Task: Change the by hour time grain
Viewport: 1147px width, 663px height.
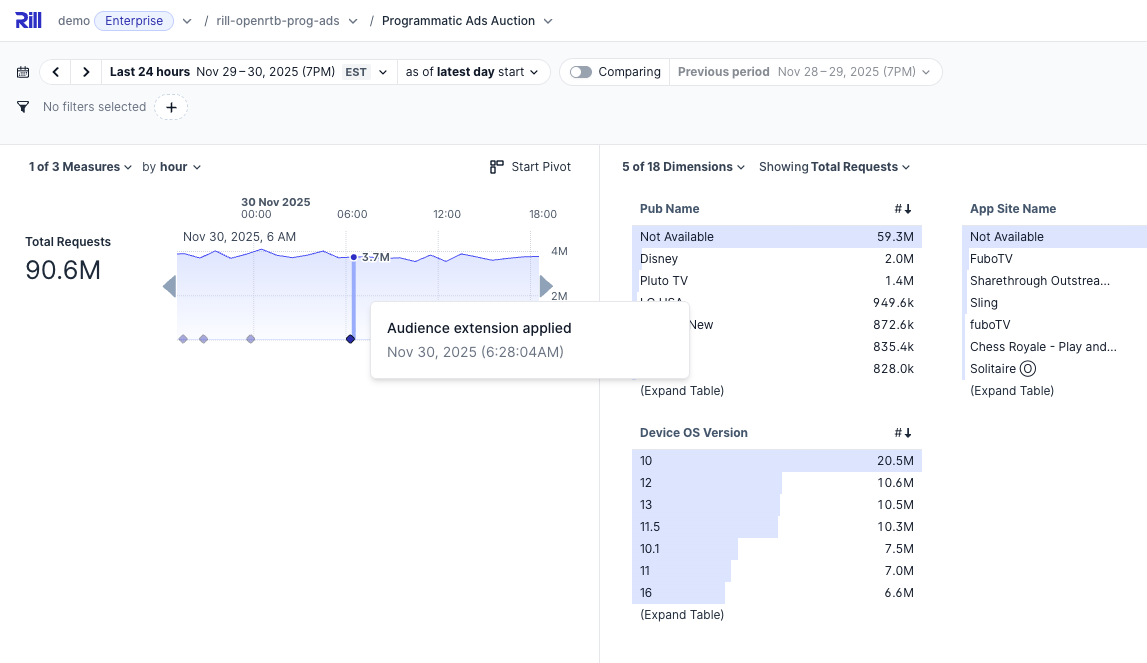Action: [172, 167]
